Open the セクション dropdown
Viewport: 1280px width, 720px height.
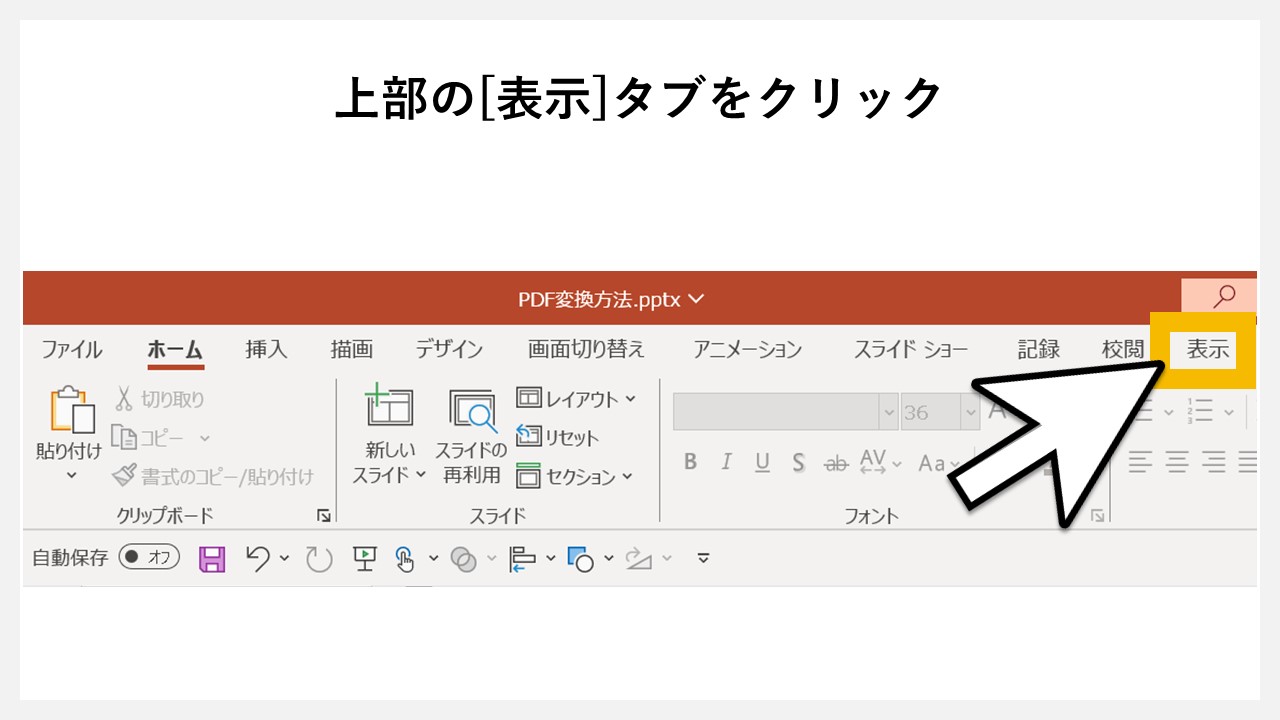(x=580, y=477)
